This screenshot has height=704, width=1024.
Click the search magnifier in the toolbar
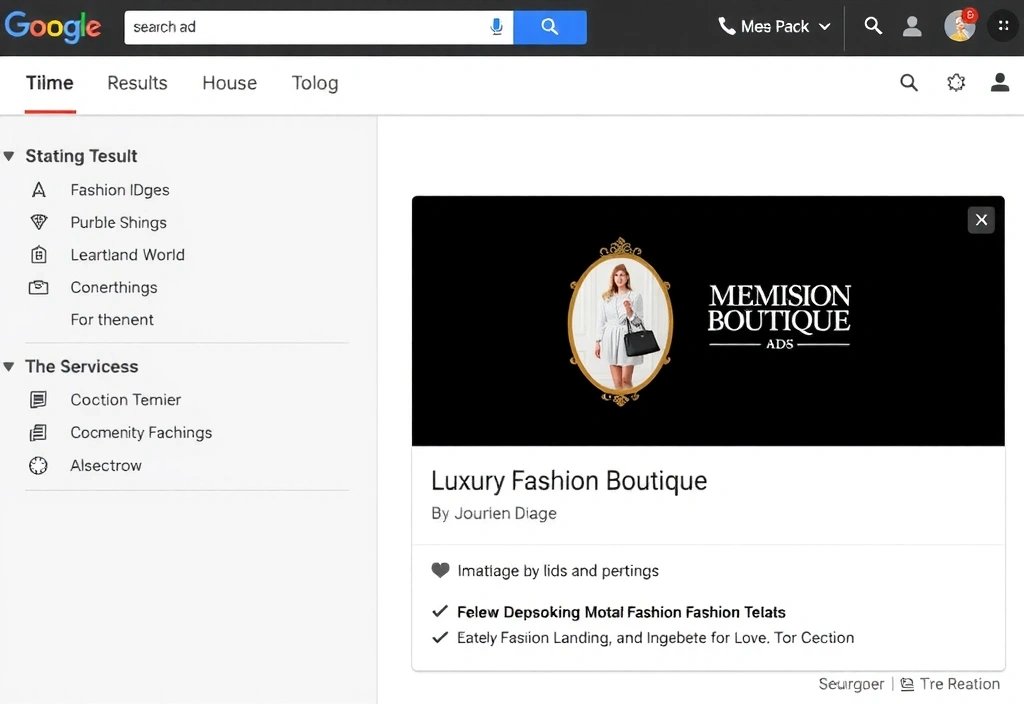coord(908,83)
